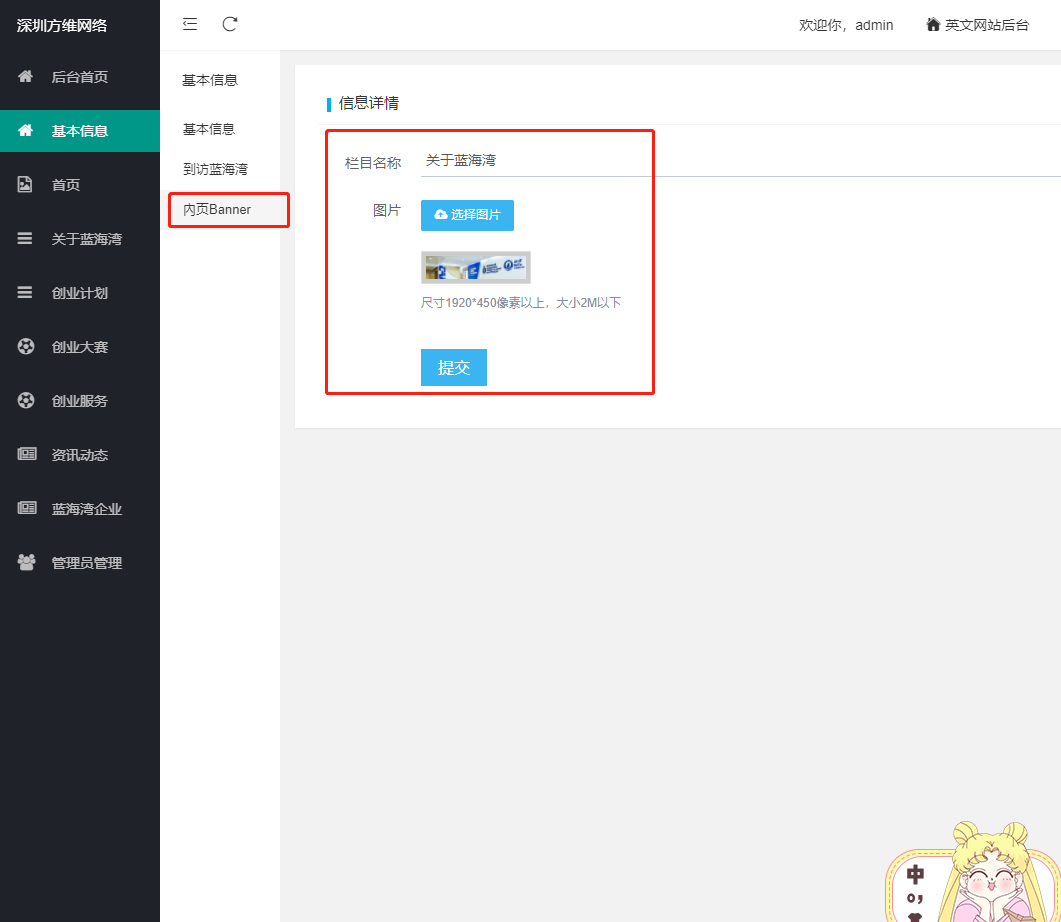Click the image icon beside 首页
Screen dimensions: 1061x922
pos(26,185)
